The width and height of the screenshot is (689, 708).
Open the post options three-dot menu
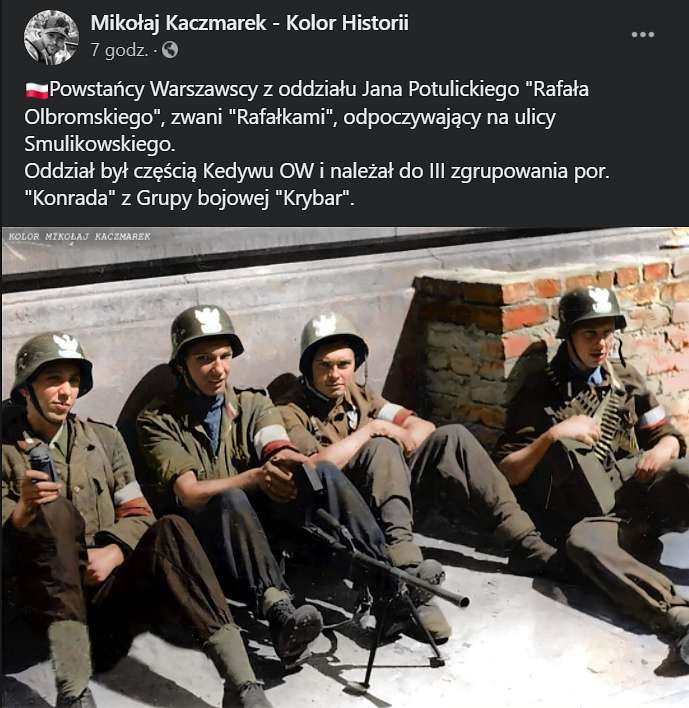coord(642,35)
